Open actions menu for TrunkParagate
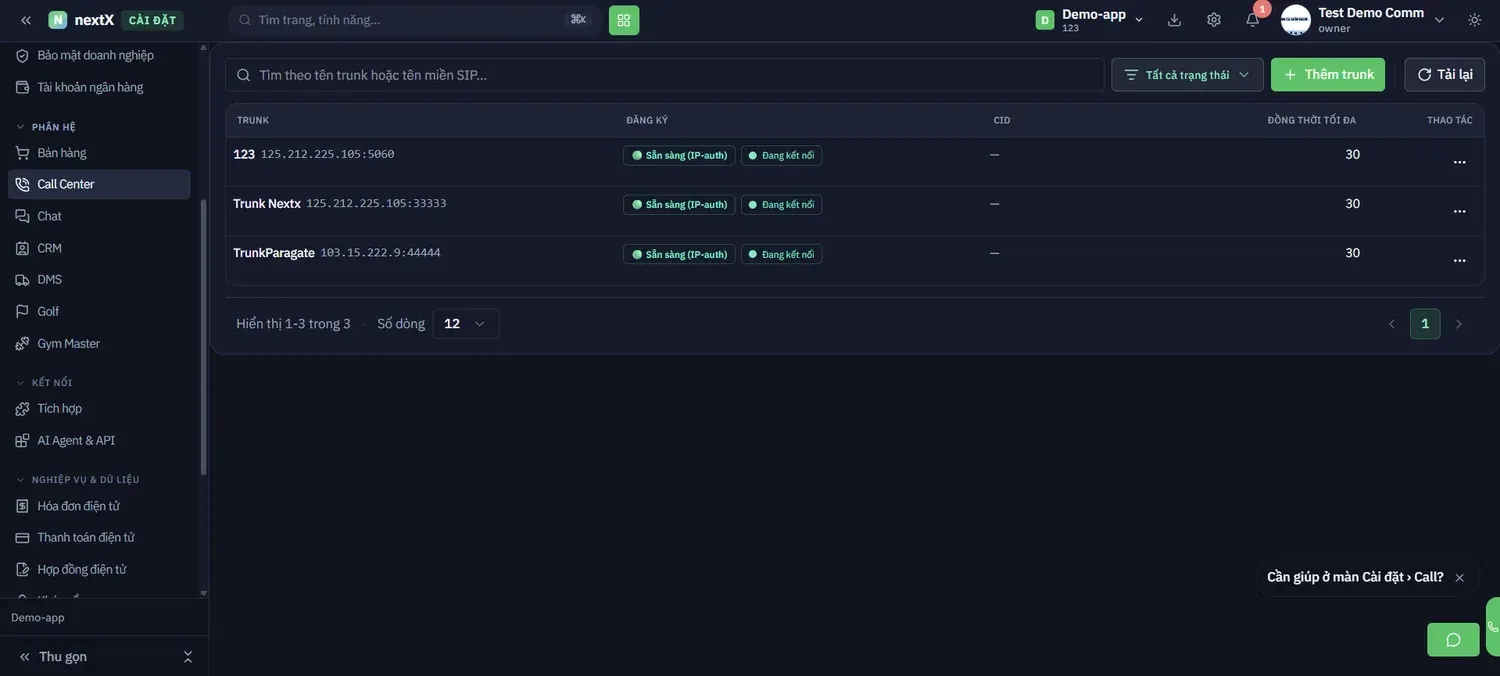 (x=1460, y=260)
